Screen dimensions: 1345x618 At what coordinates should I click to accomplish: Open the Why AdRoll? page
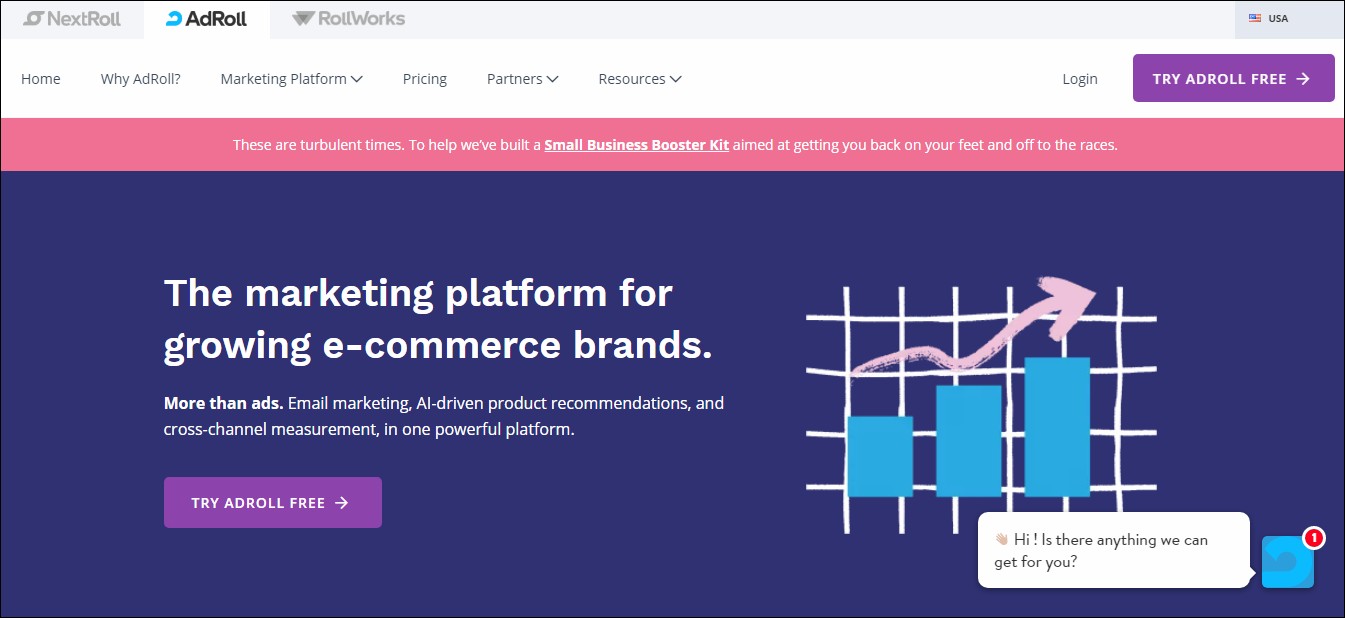pyautogui.click(x=141, y=79)
